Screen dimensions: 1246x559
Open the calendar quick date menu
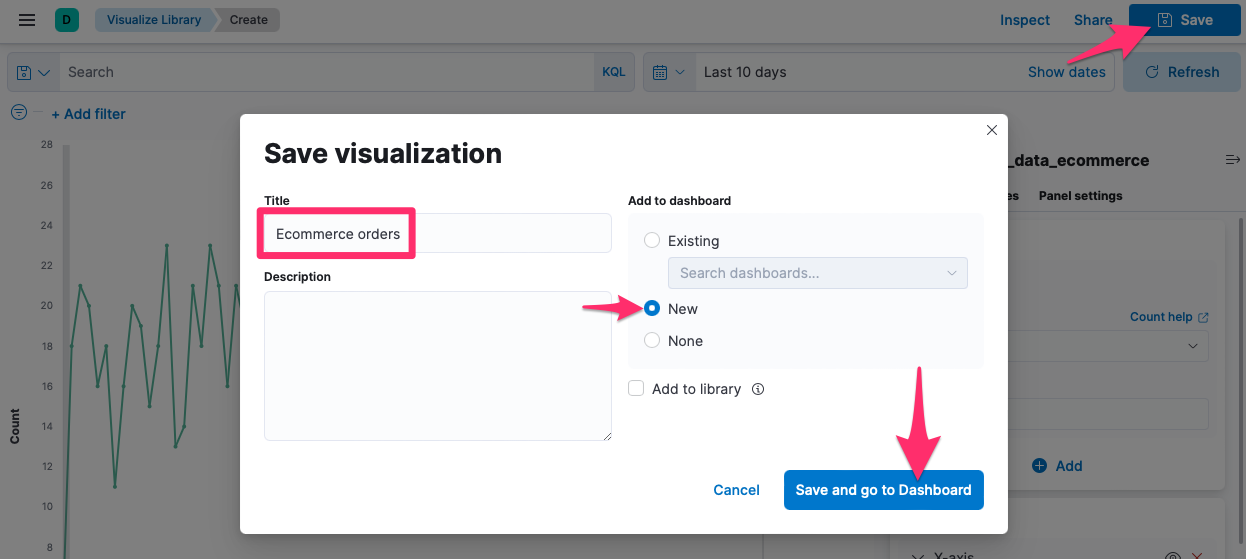tap(669, 72)
